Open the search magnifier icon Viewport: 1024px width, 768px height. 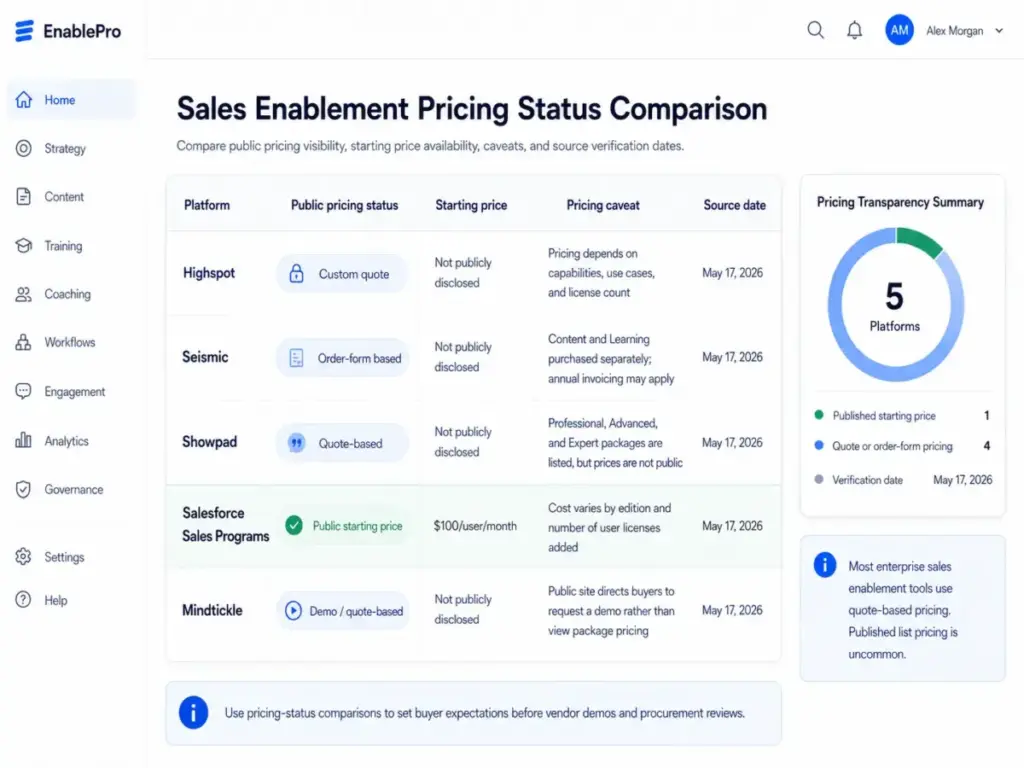(815, 30)
